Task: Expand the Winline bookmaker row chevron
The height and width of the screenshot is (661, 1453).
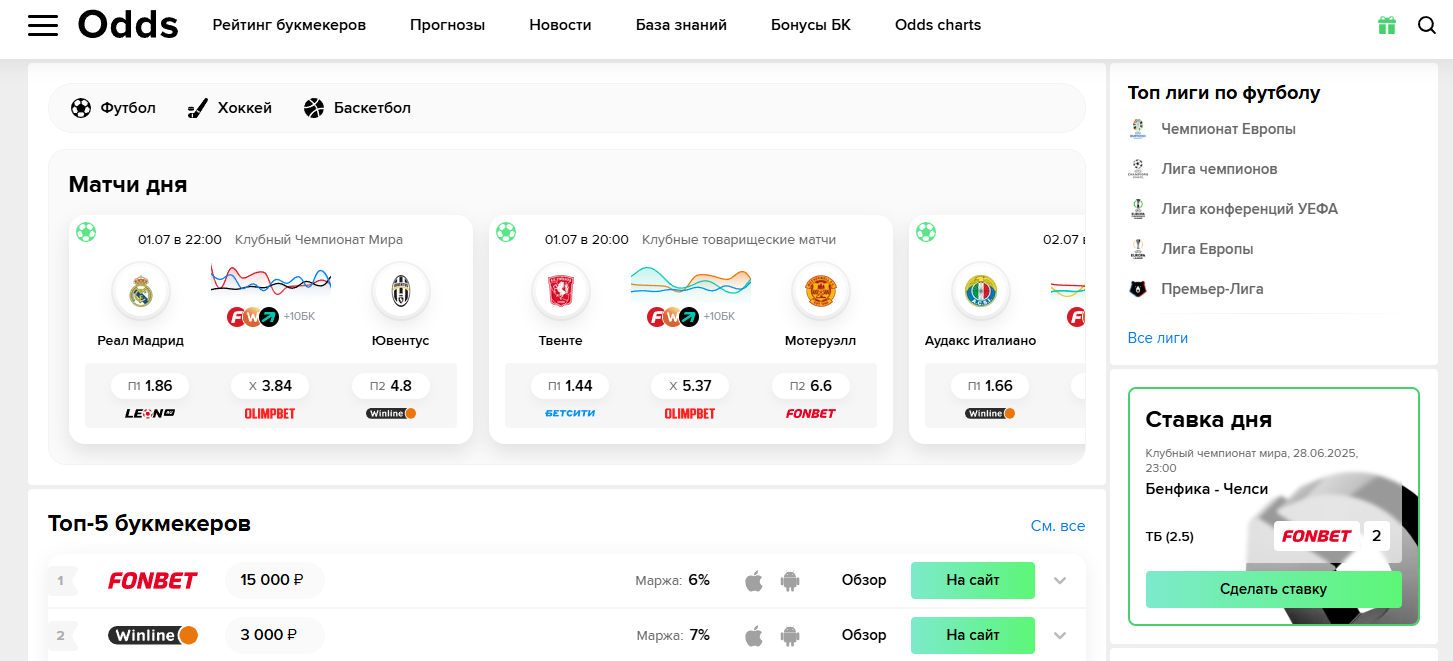Action: click(x=1060, y=635)
